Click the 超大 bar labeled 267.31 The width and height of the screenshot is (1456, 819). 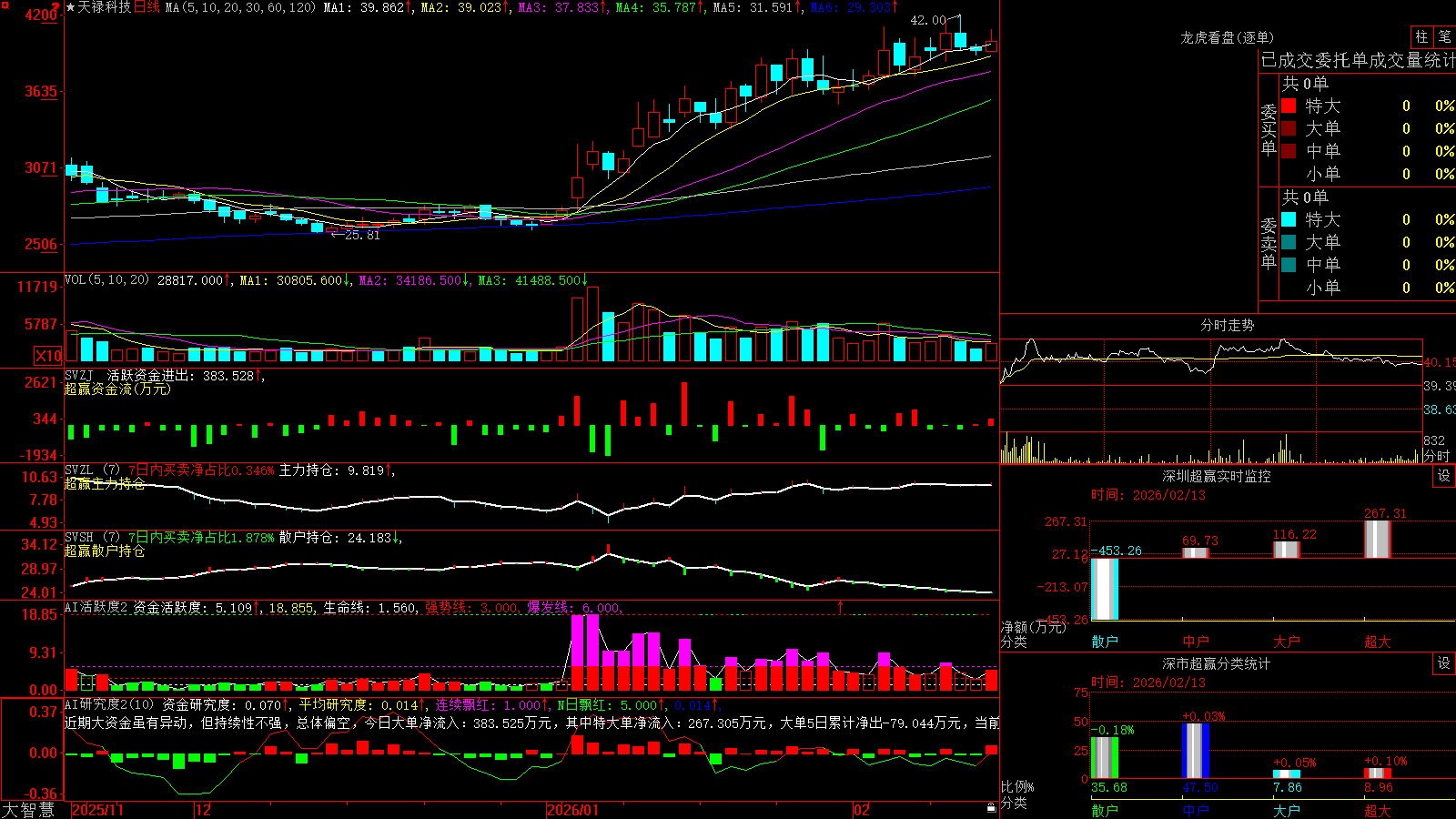(x=1378, y=539)
